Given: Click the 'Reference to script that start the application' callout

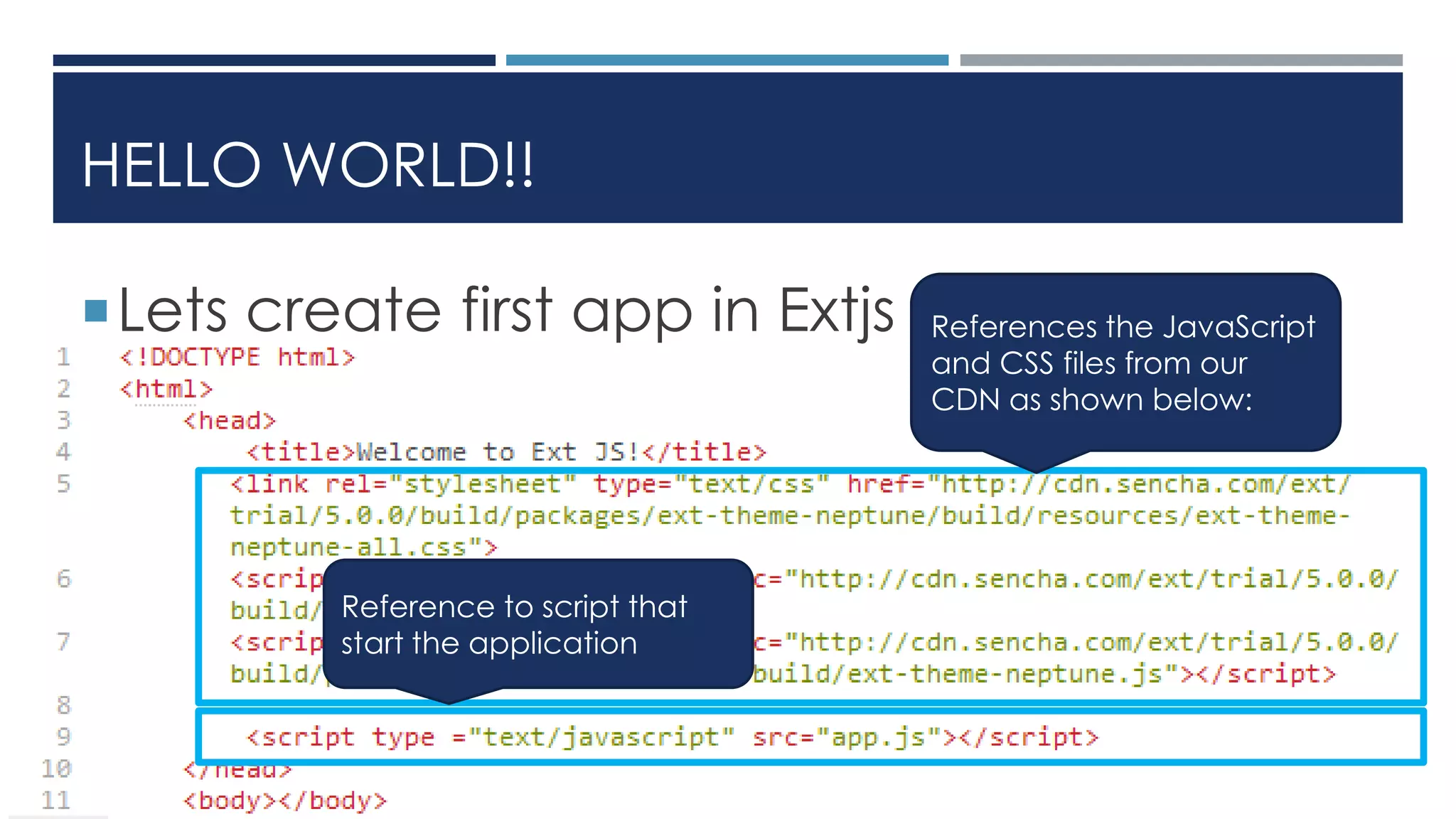Looking at the screenshot, I should 538,625.
